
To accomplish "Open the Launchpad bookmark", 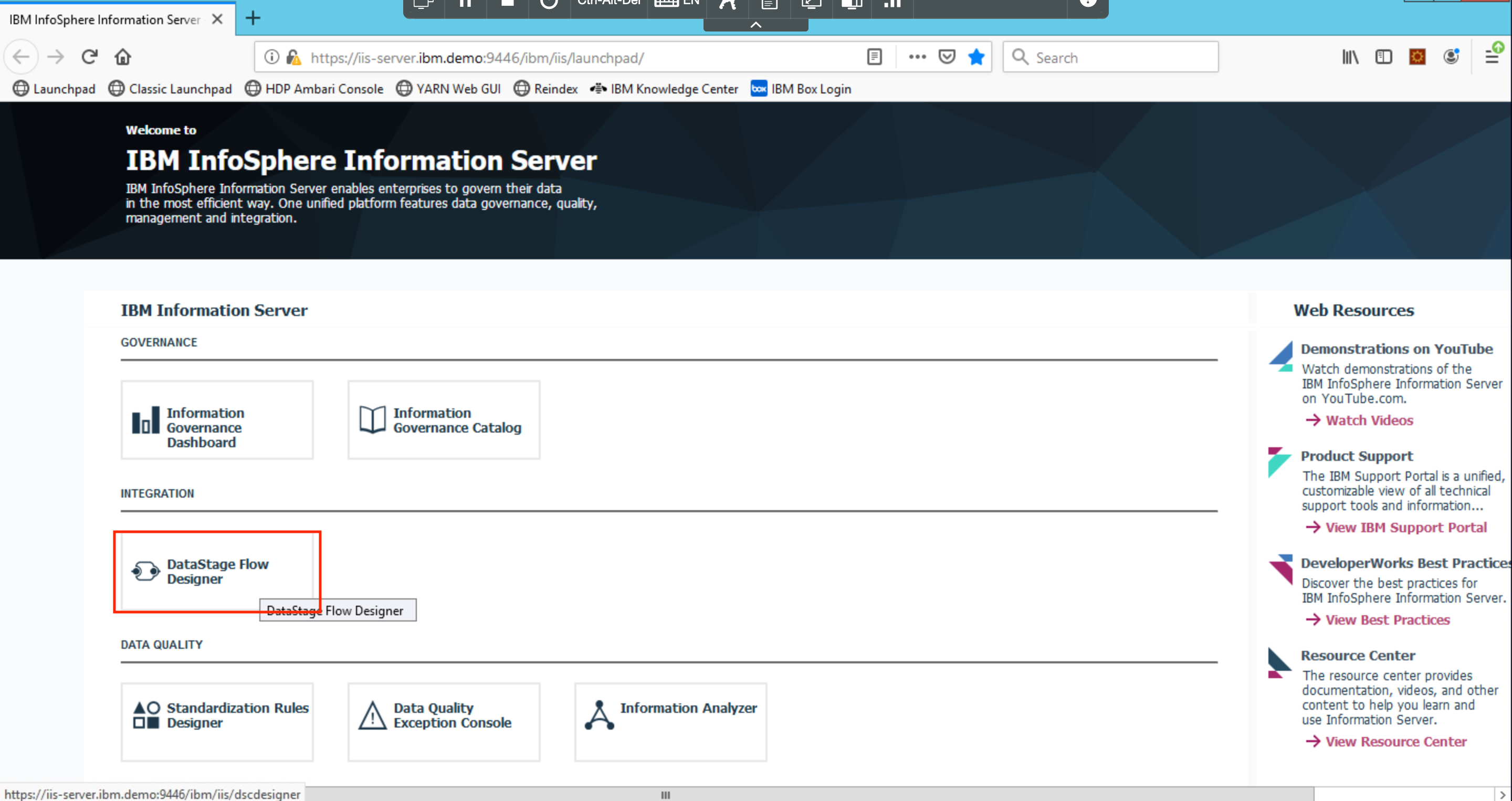I will [54, 89].
